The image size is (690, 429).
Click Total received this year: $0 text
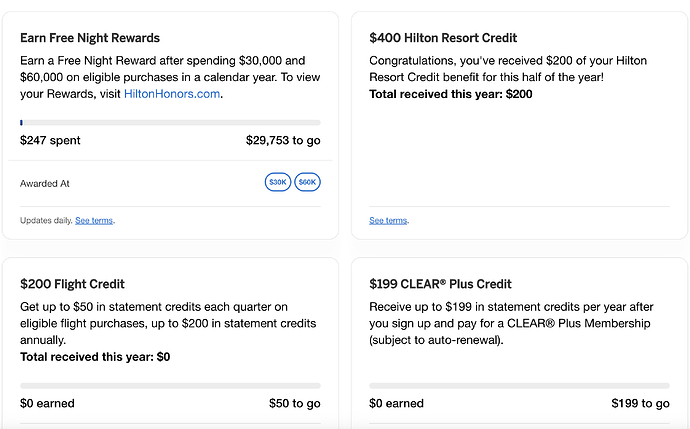95,356
